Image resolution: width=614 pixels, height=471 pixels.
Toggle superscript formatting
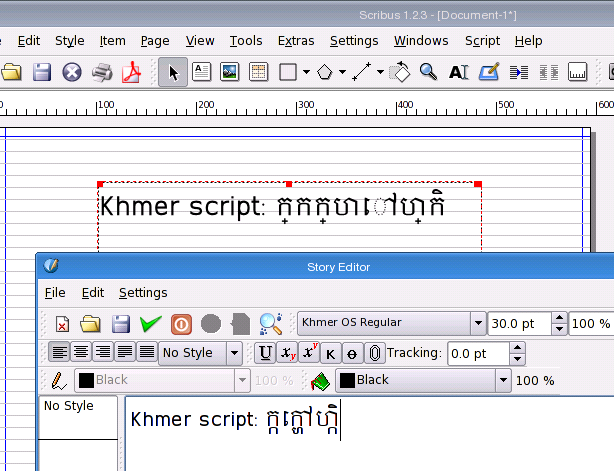click(309, 353)
